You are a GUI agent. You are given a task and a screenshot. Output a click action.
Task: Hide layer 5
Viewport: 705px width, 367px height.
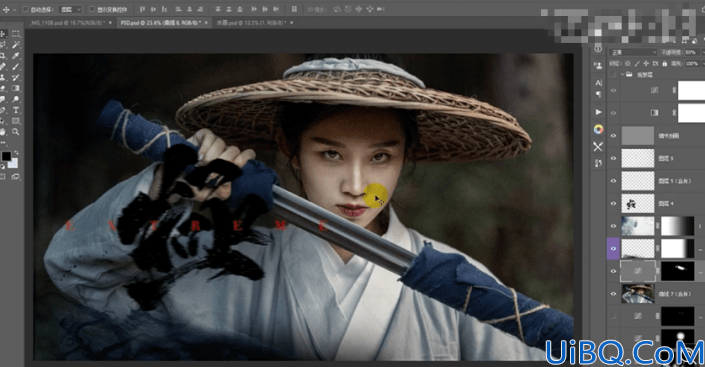pos(613,158)
